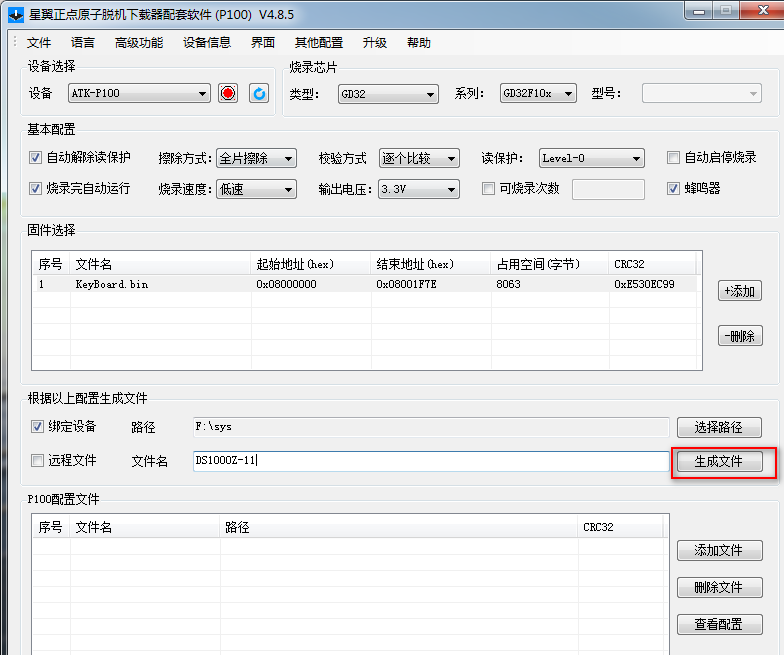The height and width of the screenshot is (655, 784).
Task: Open the 擦除方式 全片擦除 dropdown
Action: [256, 158]
